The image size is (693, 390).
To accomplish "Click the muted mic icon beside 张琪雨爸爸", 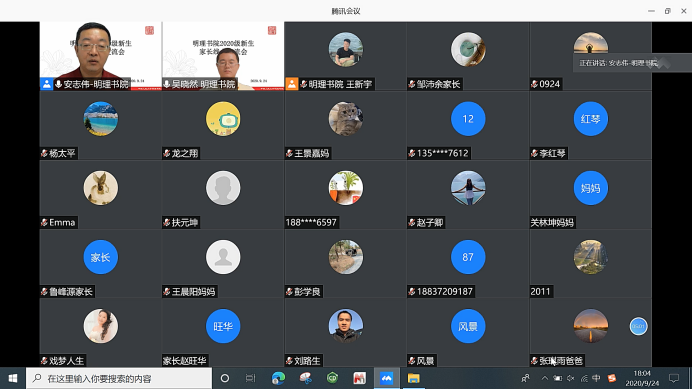I will (534, 361).
